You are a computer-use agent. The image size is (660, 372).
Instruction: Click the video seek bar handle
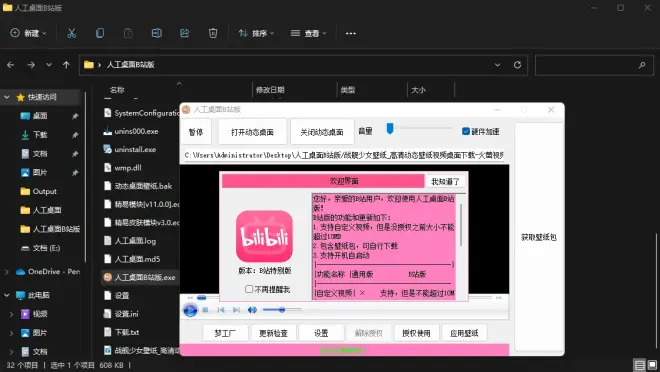click(202, 298)
